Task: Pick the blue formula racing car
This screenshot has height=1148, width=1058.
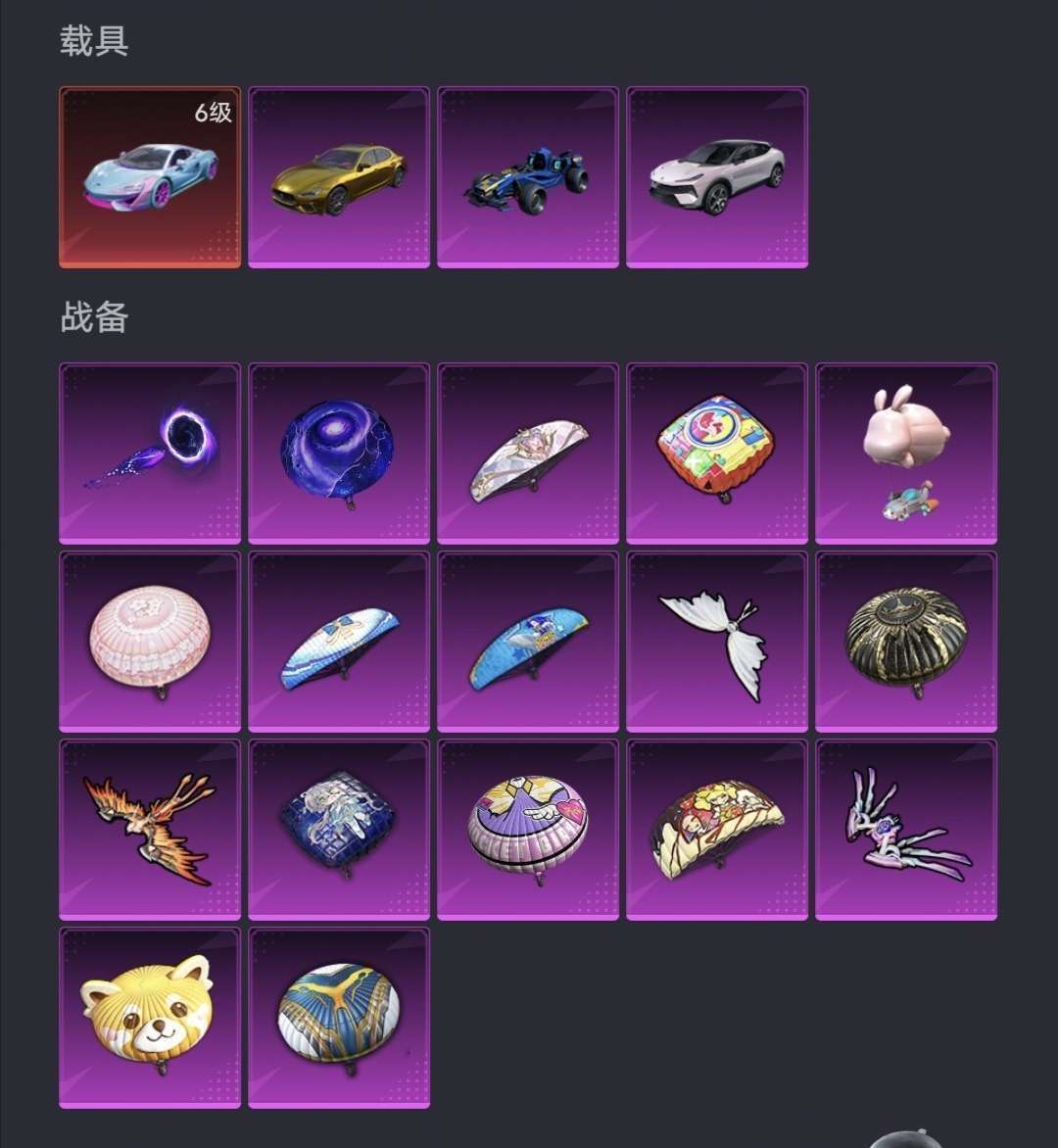Action: tap(527, 177)
